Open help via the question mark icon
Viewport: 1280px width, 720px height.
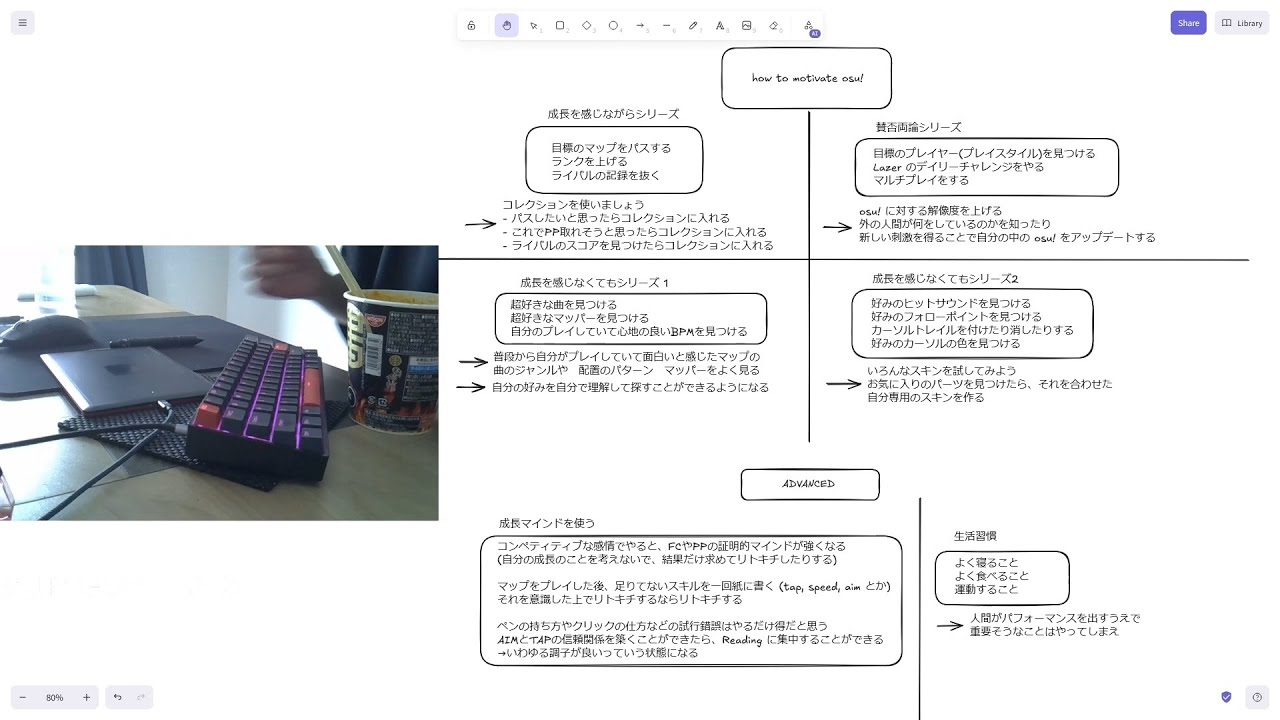[1257, 697]
